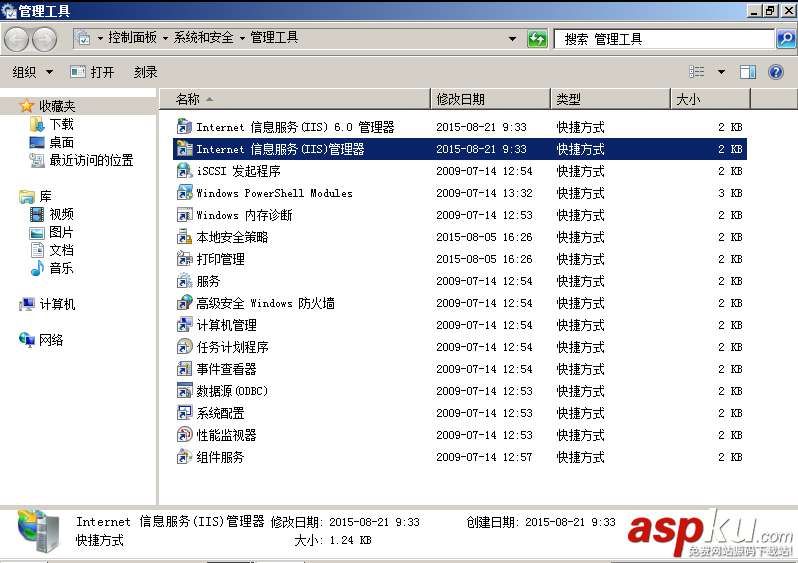
Task: Select 收藏夹 in the navigation pane
Action: tap(57, 106)
